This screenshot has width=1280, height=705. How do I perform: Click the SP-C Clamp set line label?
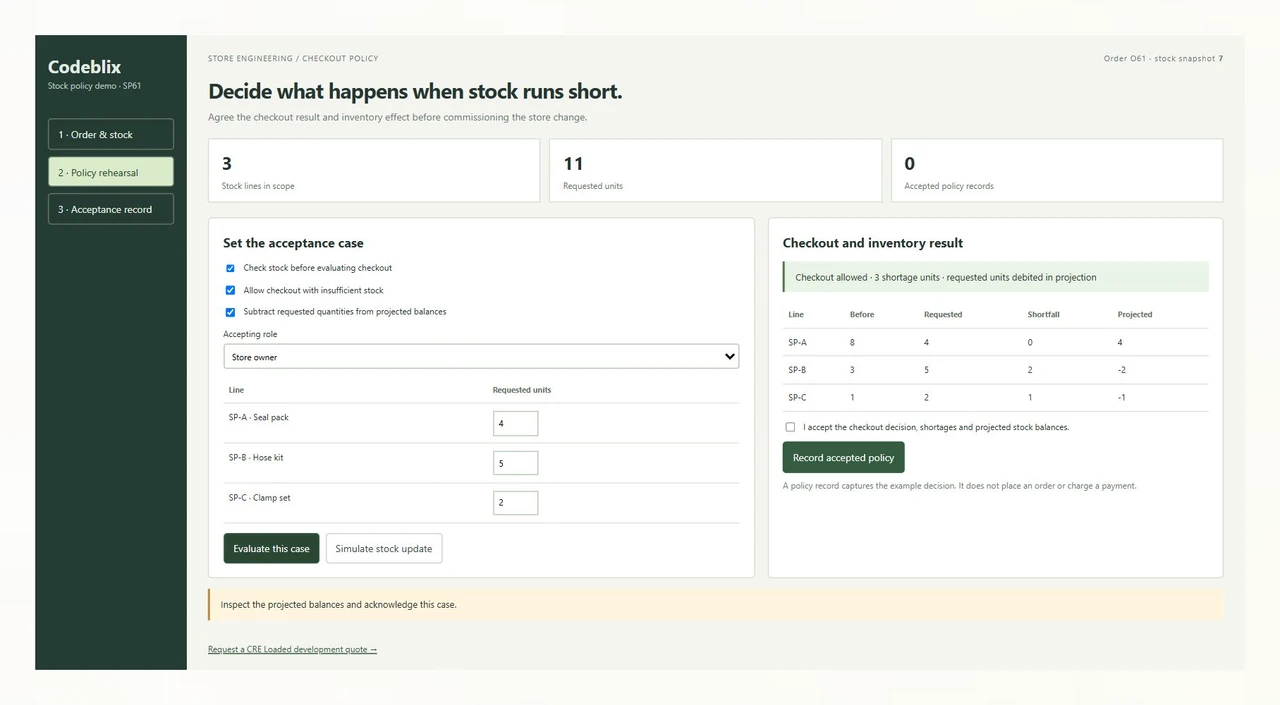259,497
